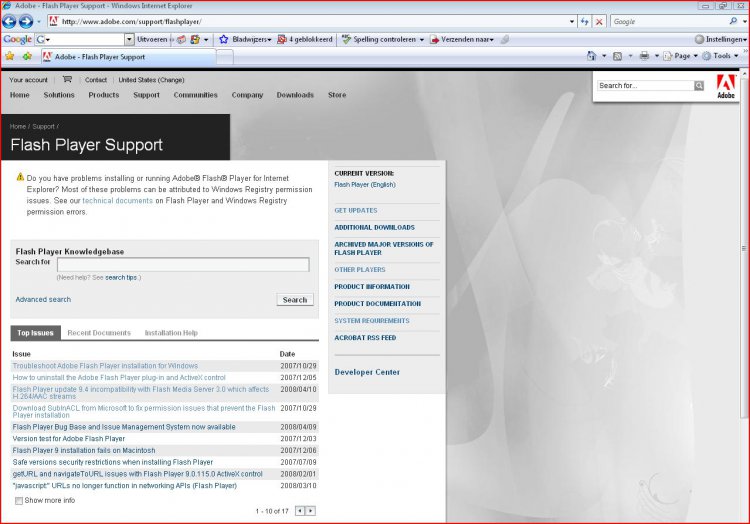
Task: Switch to the Recent Documents tab
Action: click(99, 333)
